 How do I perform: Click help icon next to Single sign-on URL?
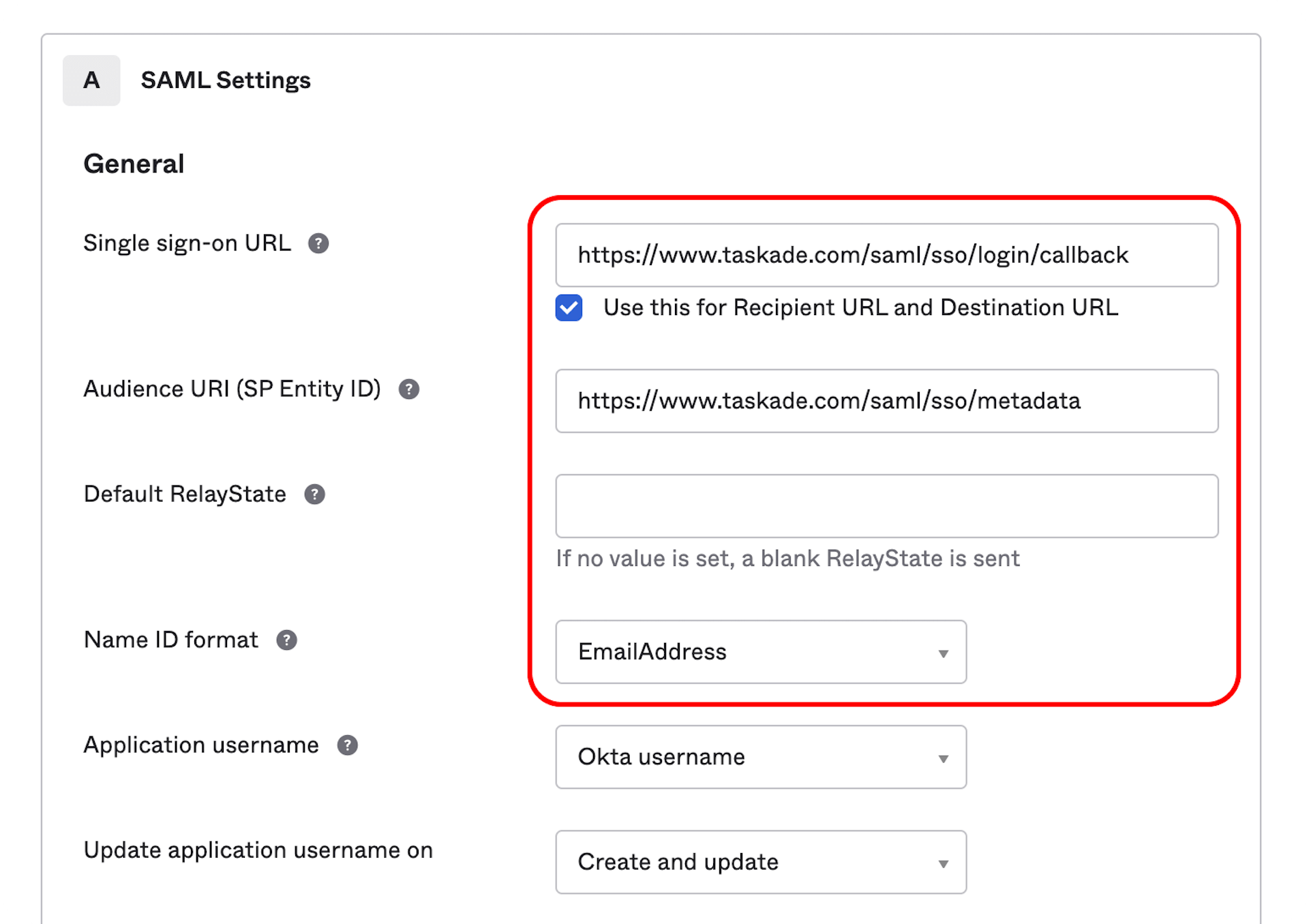pyautogui.click(x=318, y=243)
